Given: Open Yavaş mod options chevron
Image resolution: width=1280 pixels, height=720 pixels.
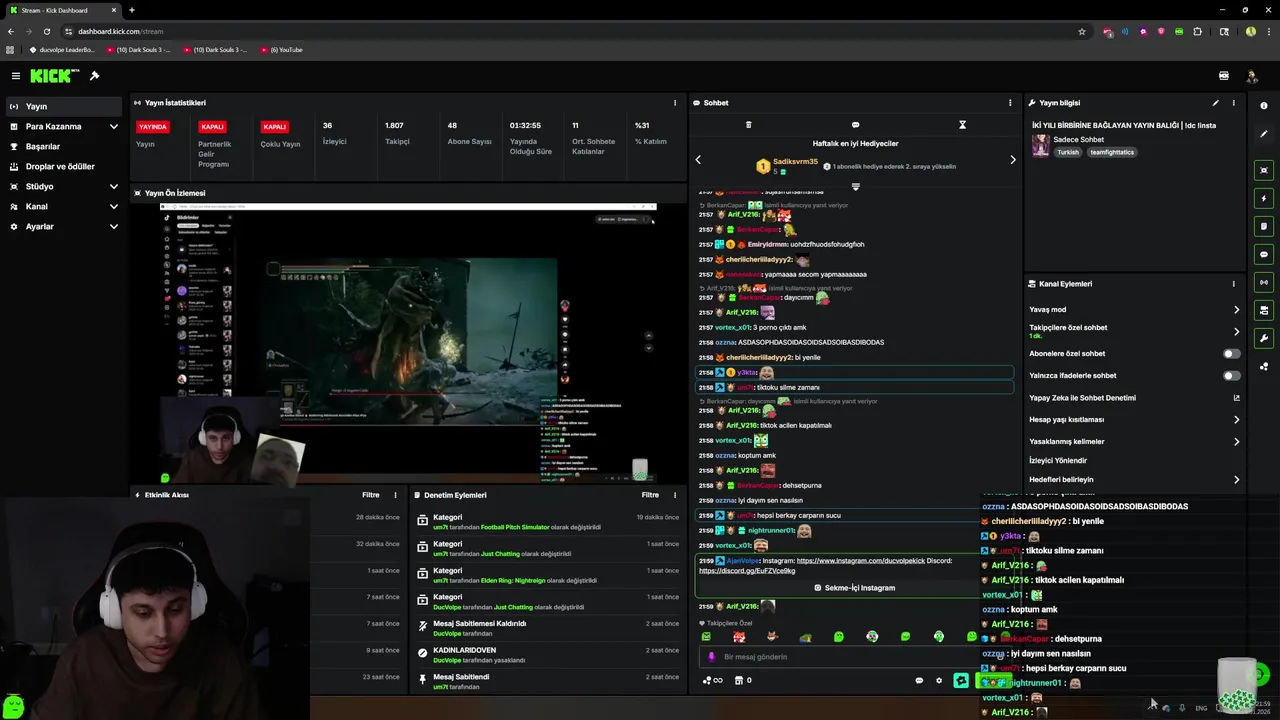Looking at the screenshot, I should tap(1236, 310).
